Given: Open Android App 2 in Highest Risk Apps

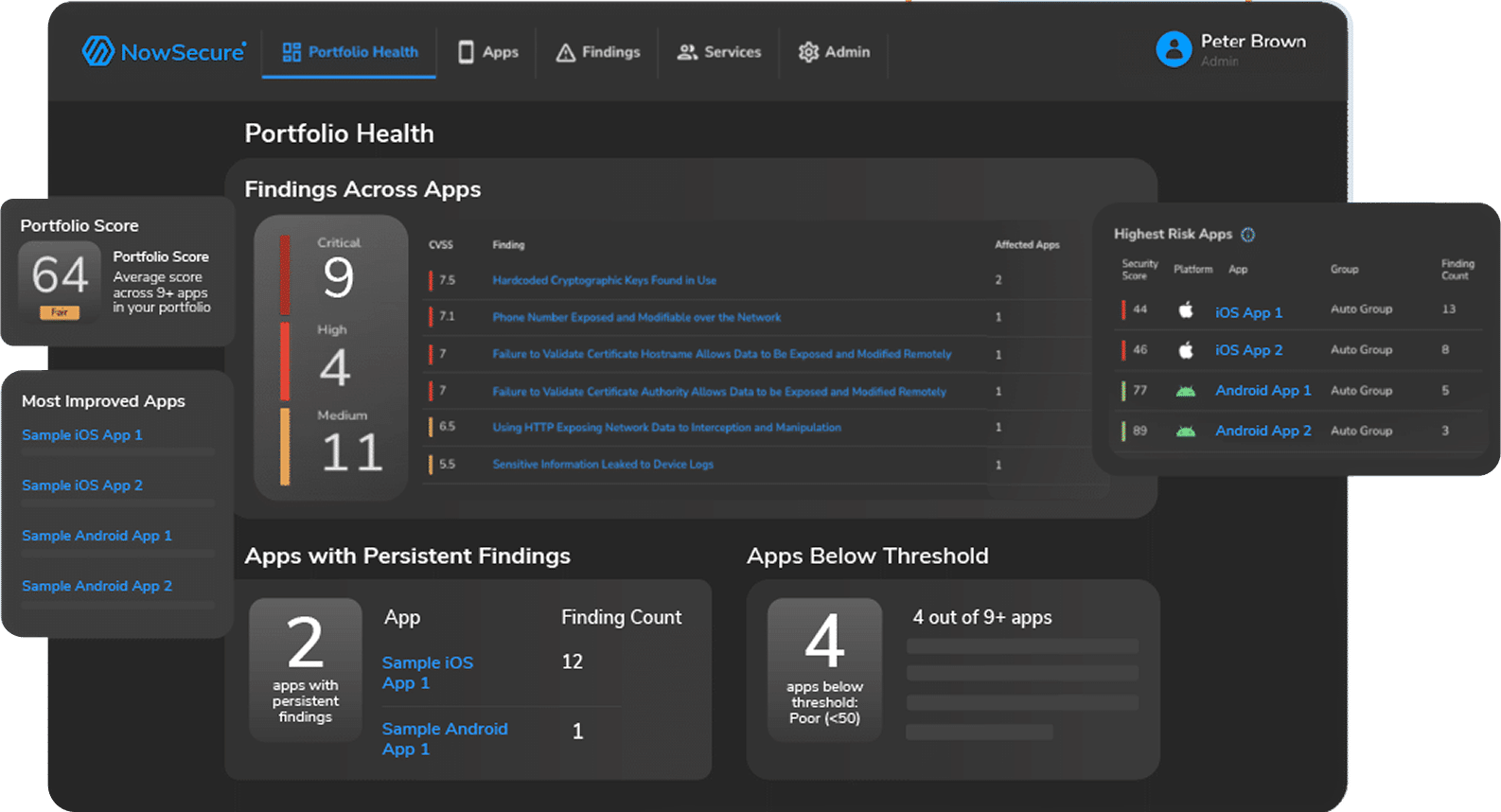Looking at the screenshot, I should click(x=1263, y=431).
